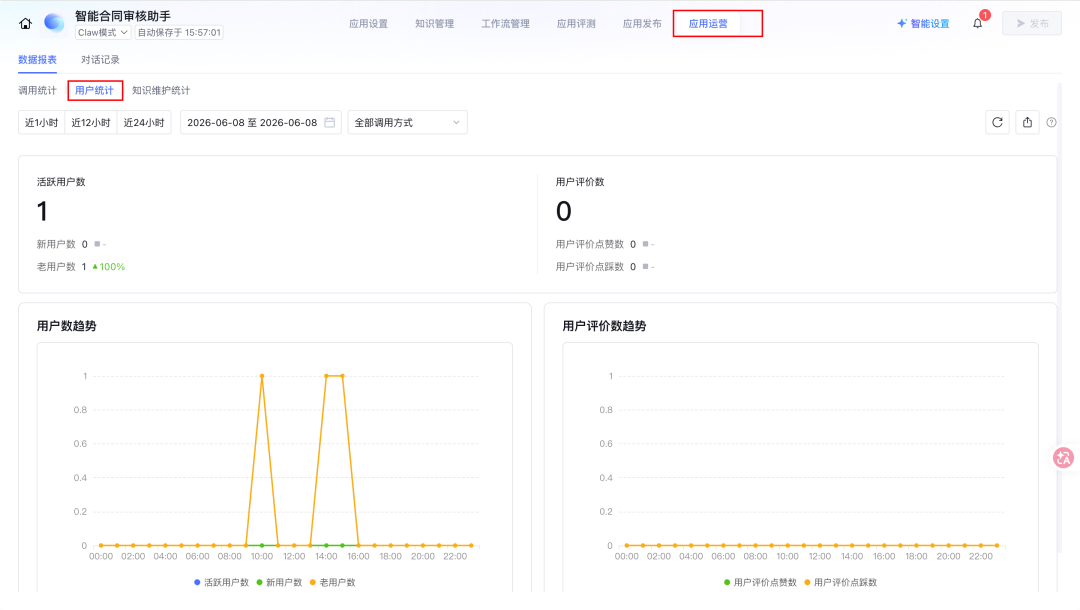The height and width of the screenshot is (610, 1080).
Task: Click the 用户评价数 label
Action: click(x=580, y=182)
